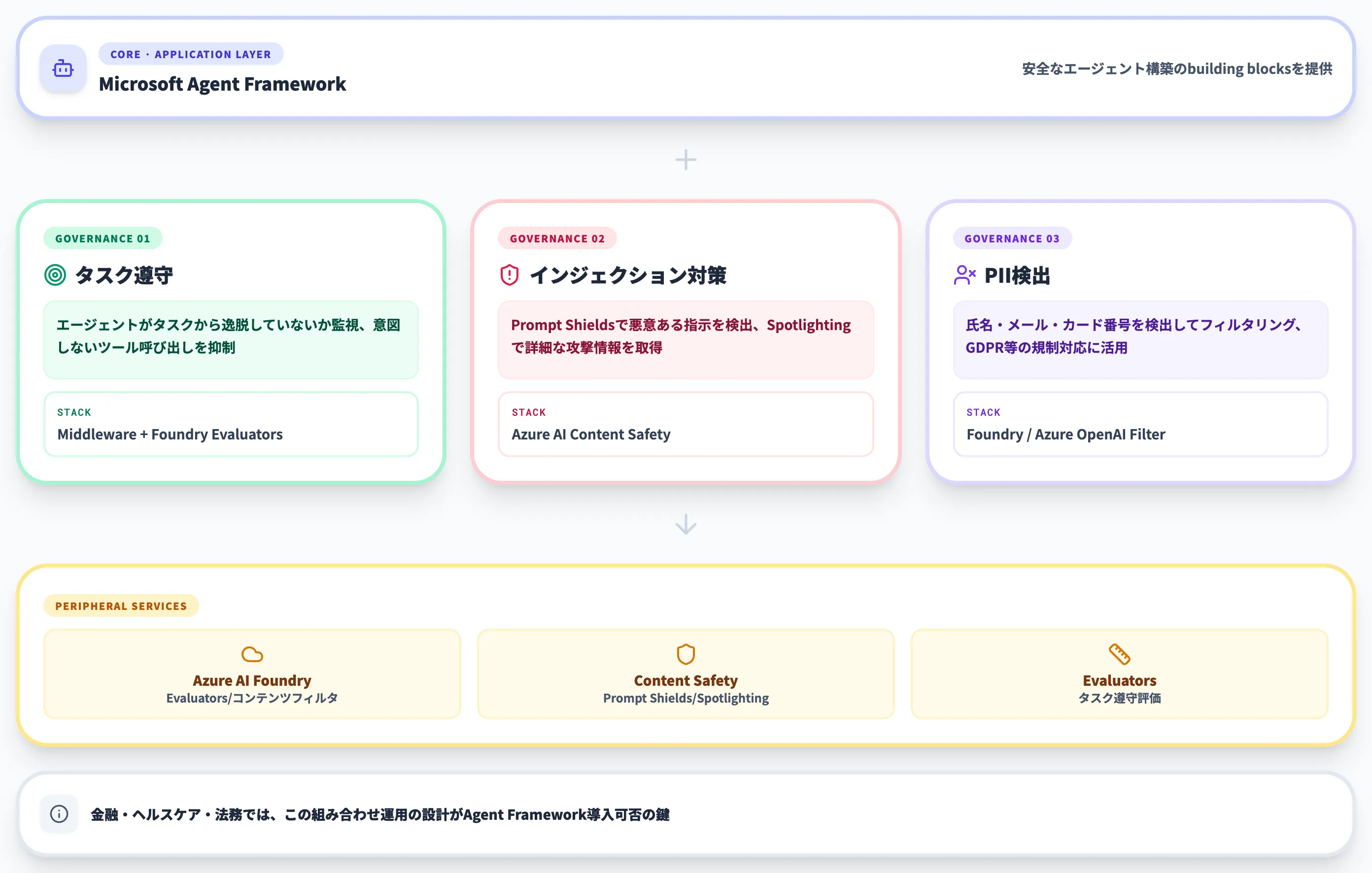Click the info circle icon in the bottom note
The height and width of the screenshot is (873, 1372).
pos(59,814)
